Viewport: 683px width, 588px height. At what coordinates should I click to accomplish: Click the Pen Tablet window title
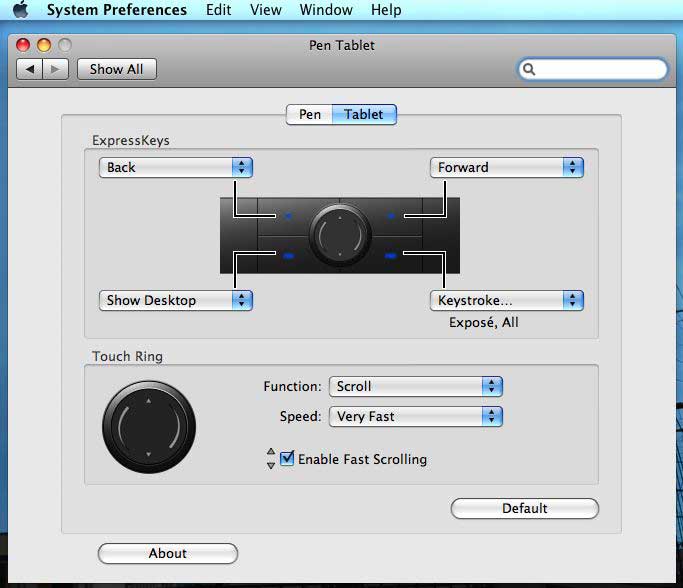(x=342, y=45)
